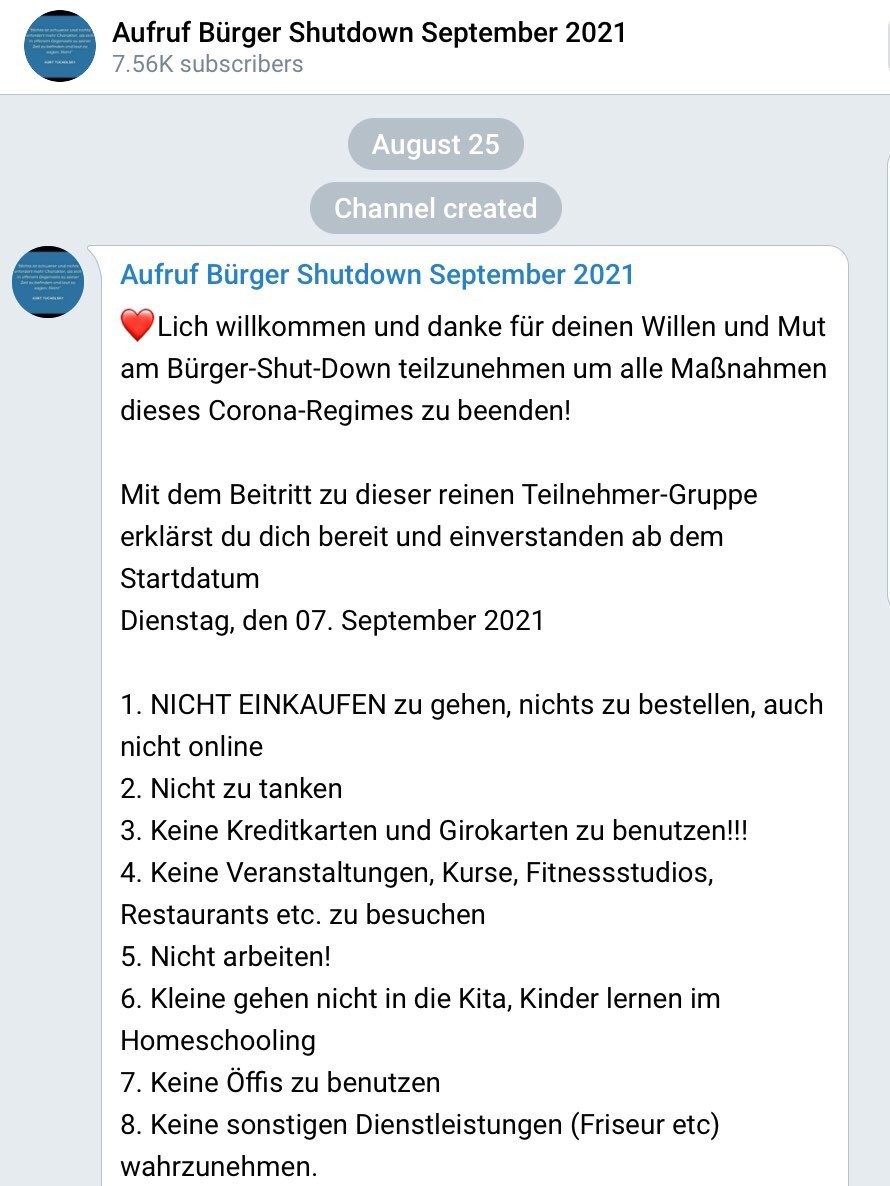Image resolution: width=890 pixels, height=1186 pixels.
Task: Click the welcome paragraph mentioning Corona-Regimes
Action: 473,368
